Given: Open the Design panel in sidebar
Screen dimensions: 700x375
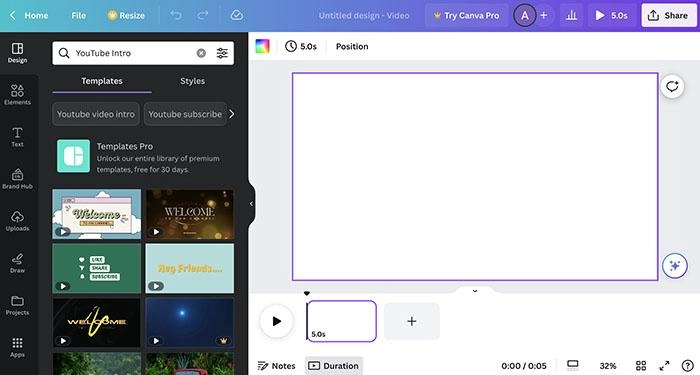Looking at the screenshot, I should coord(17,53).
